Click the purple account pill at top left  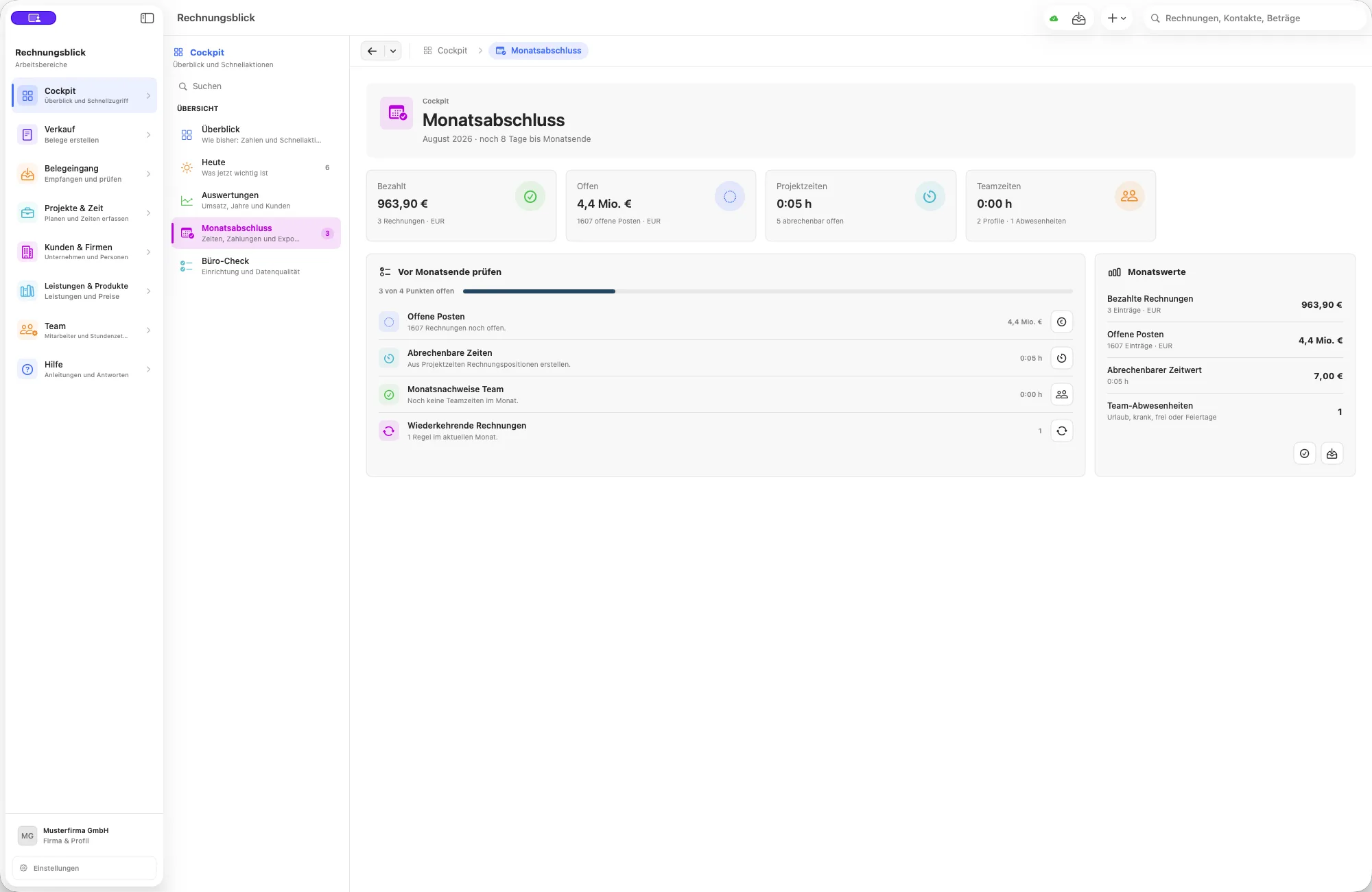[x=34, y=18]
